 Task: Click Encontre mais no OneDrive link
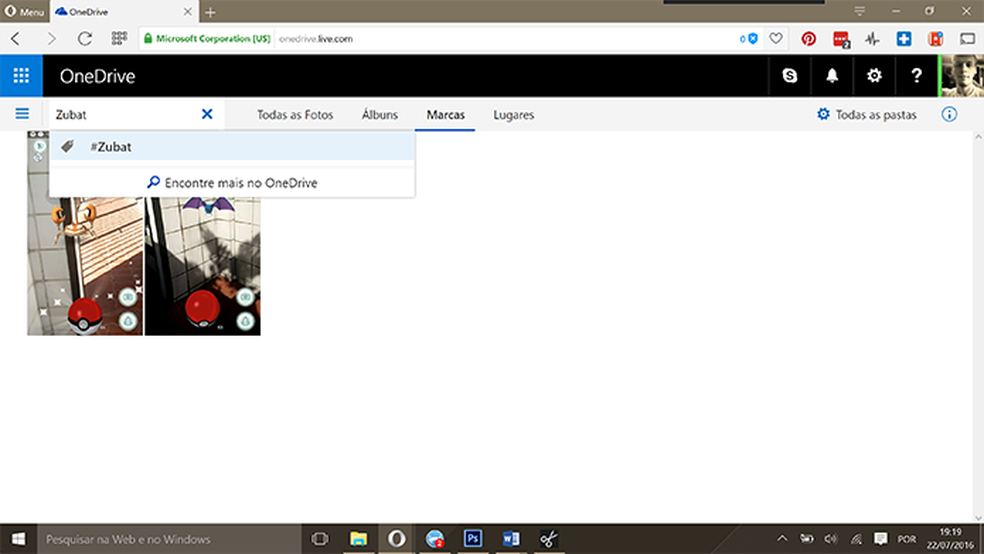(232, 183)
